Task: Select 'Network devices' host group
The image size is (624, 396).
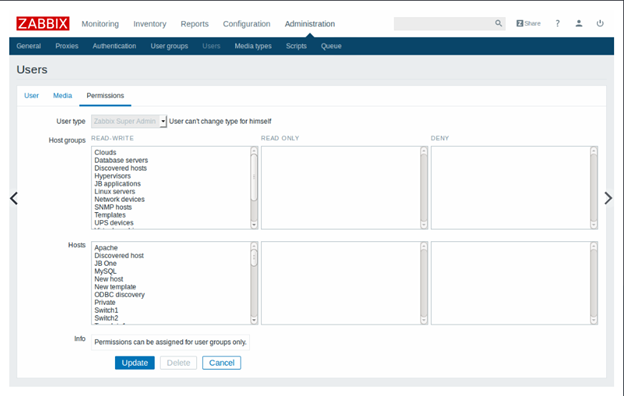Action: pyautogui.click(x=119, y=199)
